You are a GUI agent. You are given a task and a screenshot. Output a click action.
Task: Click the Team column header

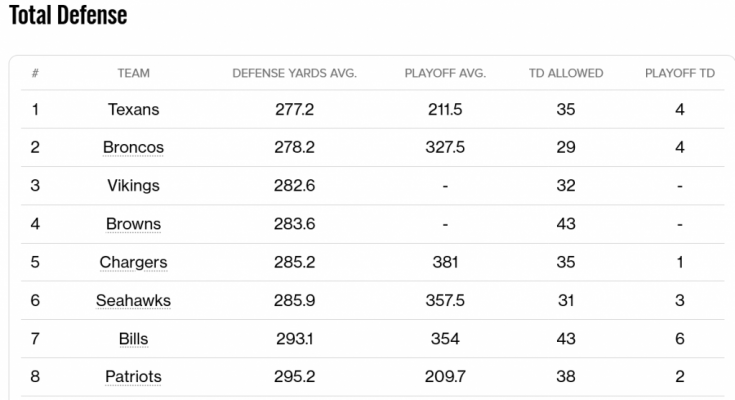[x=134, y=73]
